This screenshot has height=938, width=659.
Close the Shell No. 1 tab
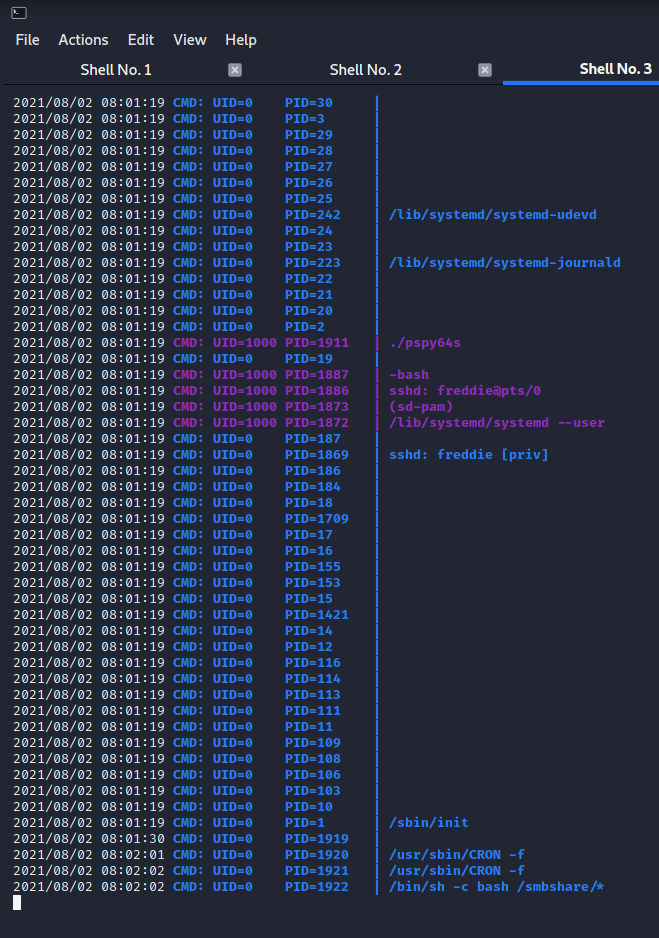(x=235, y=70)
